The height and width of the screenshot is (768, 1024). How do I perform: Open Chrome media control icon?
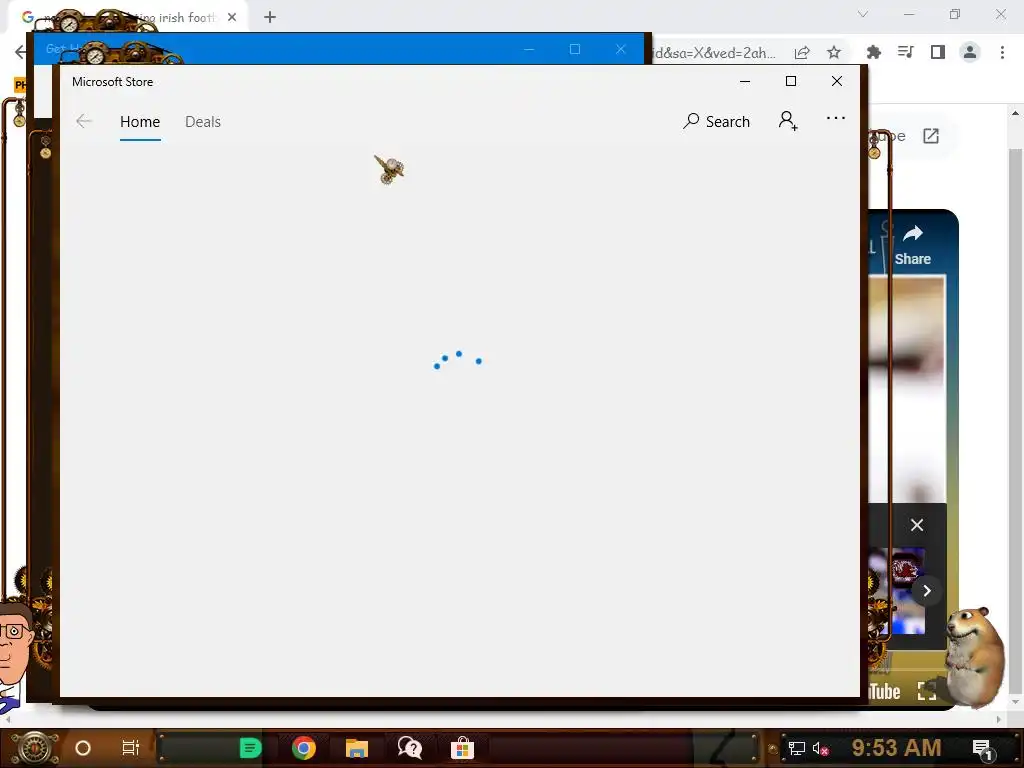coord(905,52)
